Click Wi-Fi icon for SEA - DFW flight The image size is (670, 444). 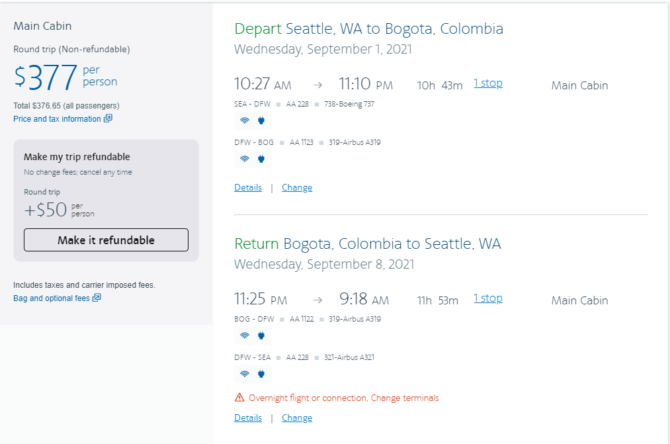pyautogui.click(x=244, y=121)
